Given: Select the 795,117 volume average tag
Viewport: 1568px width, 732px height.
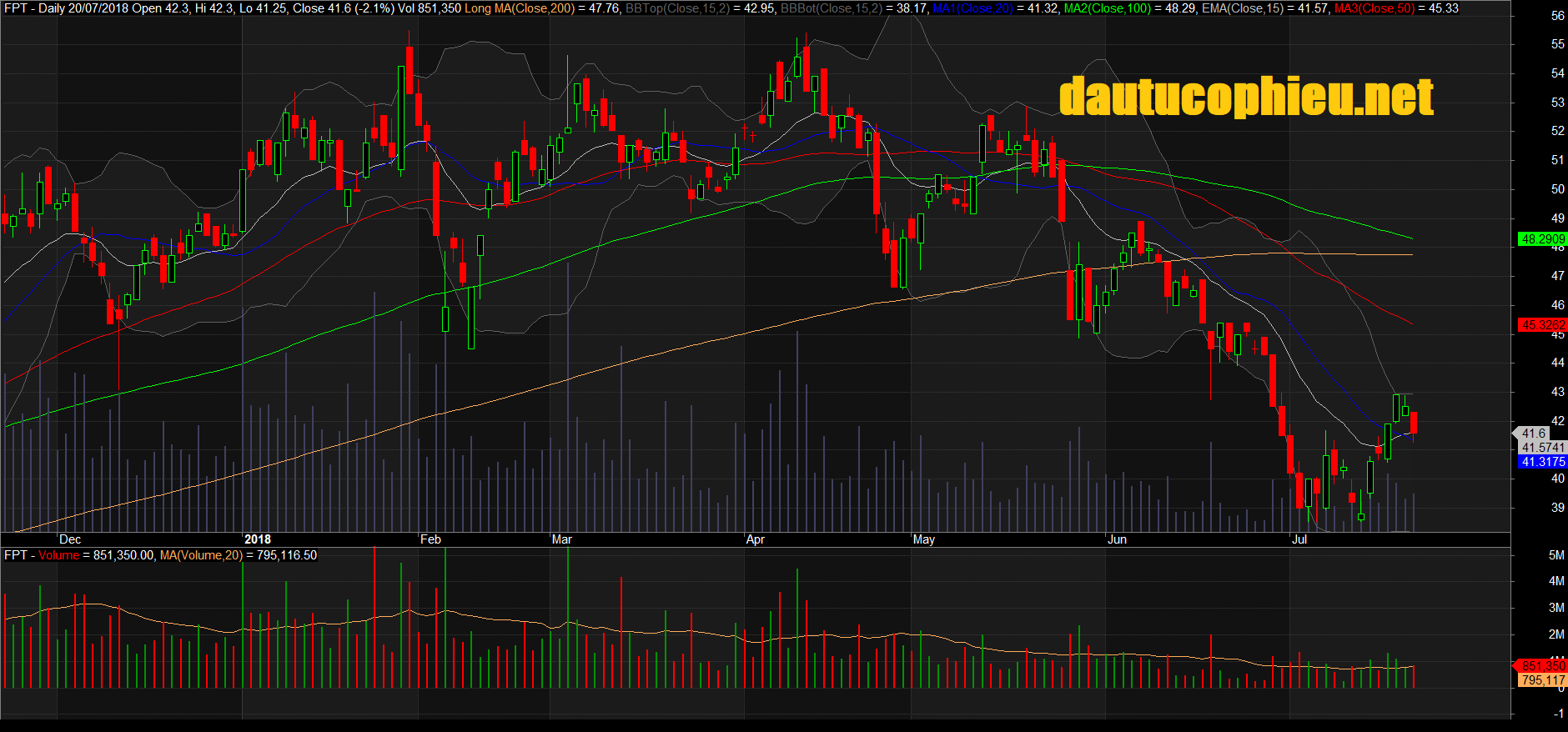Looking at the screenshot, I should [1543, 680].
